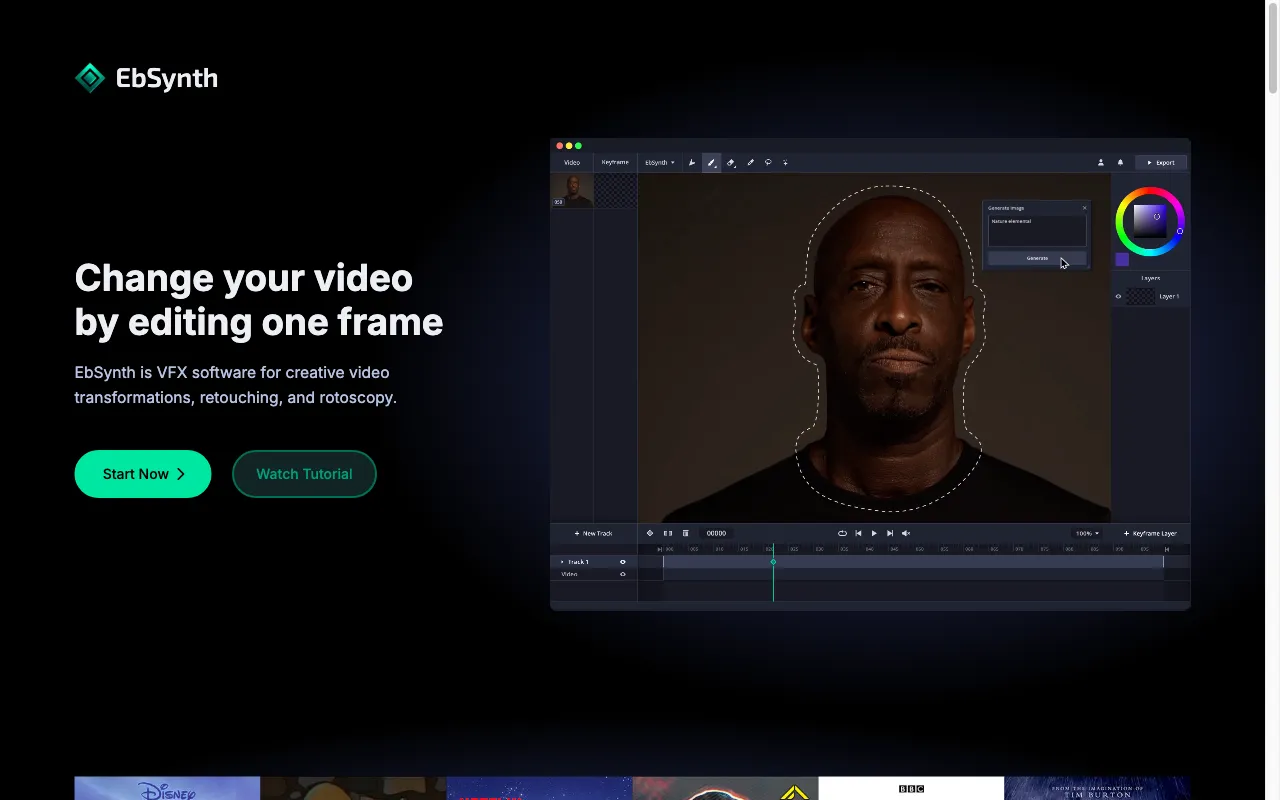Click the Export button
This screenshot has width=1280, height=800.
1161,162
